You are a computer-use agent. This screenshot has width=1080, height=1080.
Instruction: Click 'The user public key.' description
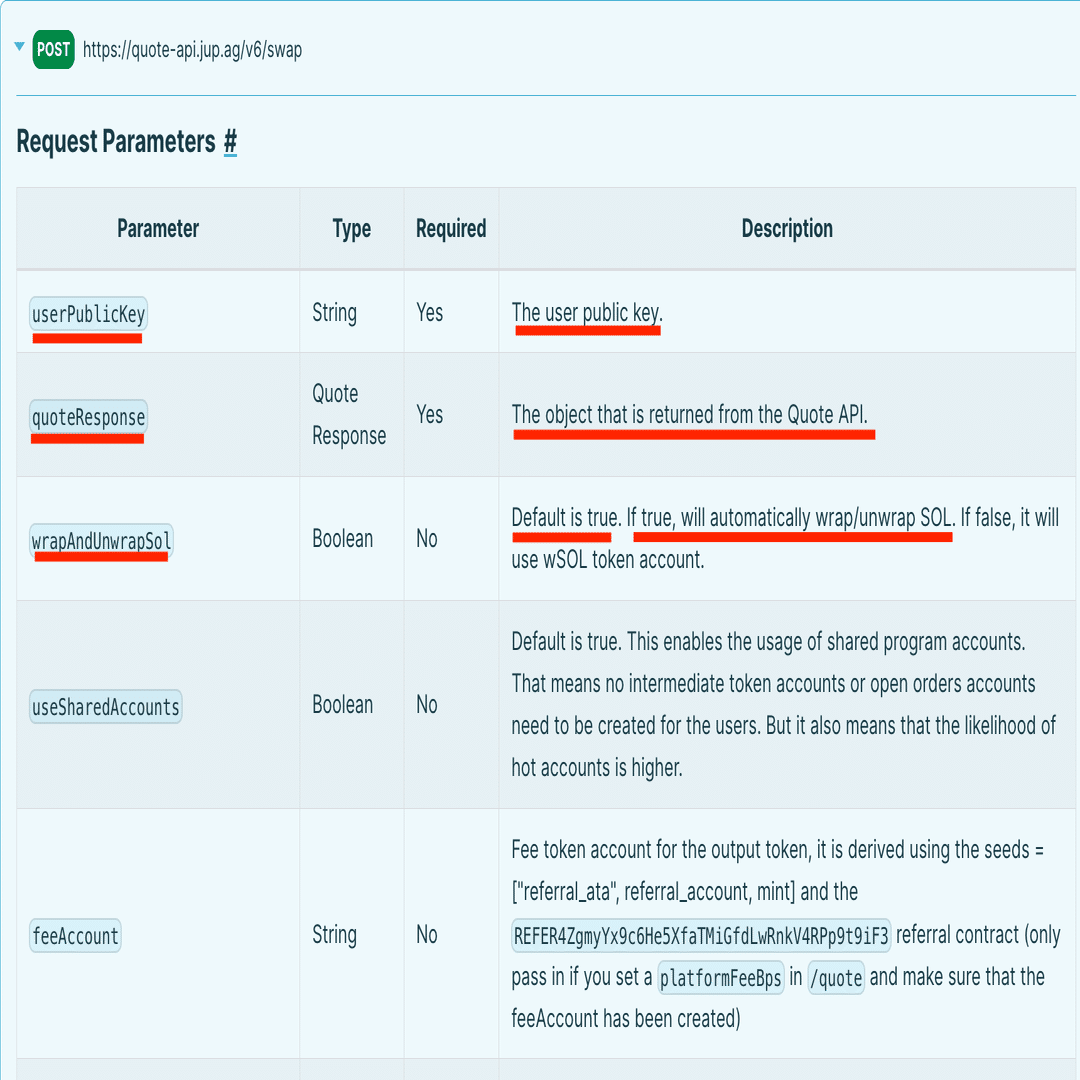(x=587, y=313)
